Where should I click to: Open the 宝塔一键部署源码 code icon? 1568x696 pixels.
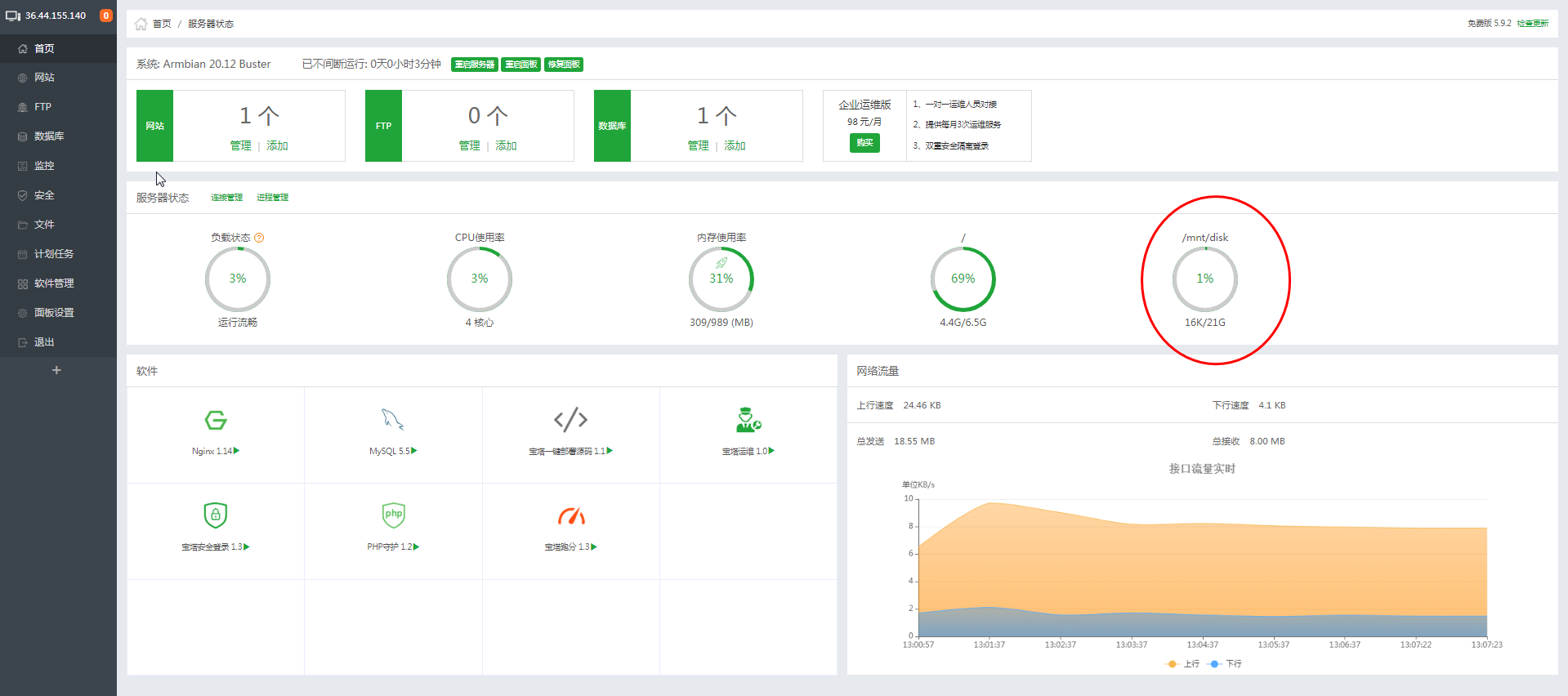click(x=570, y=419)
